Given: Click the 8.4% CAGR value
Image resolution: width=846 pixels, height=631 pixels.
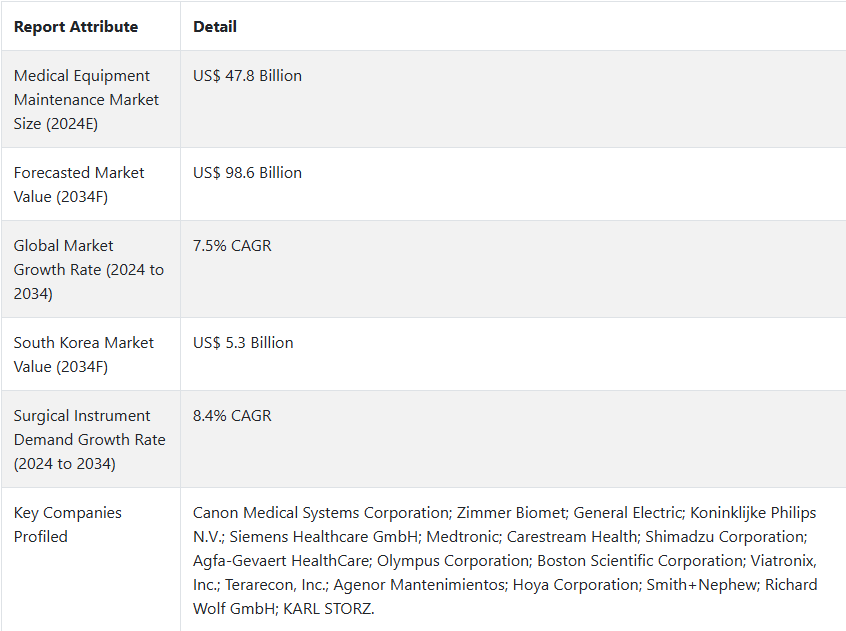Looking at the screenshot, I should point(232,415).
